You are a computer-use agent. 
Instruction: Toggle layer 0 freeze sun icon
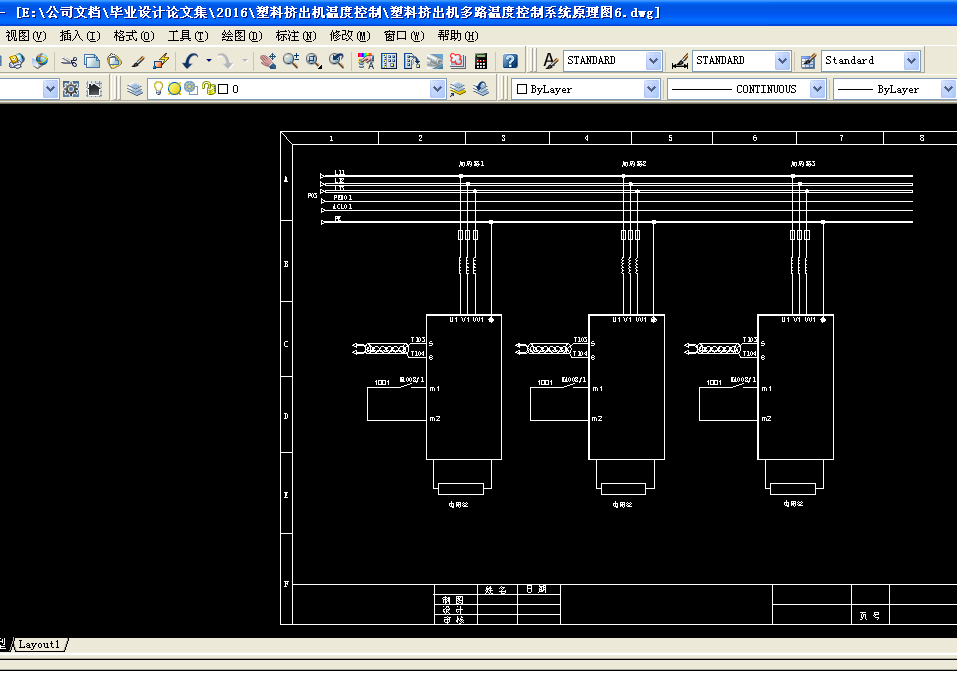(x=175, y=89)
